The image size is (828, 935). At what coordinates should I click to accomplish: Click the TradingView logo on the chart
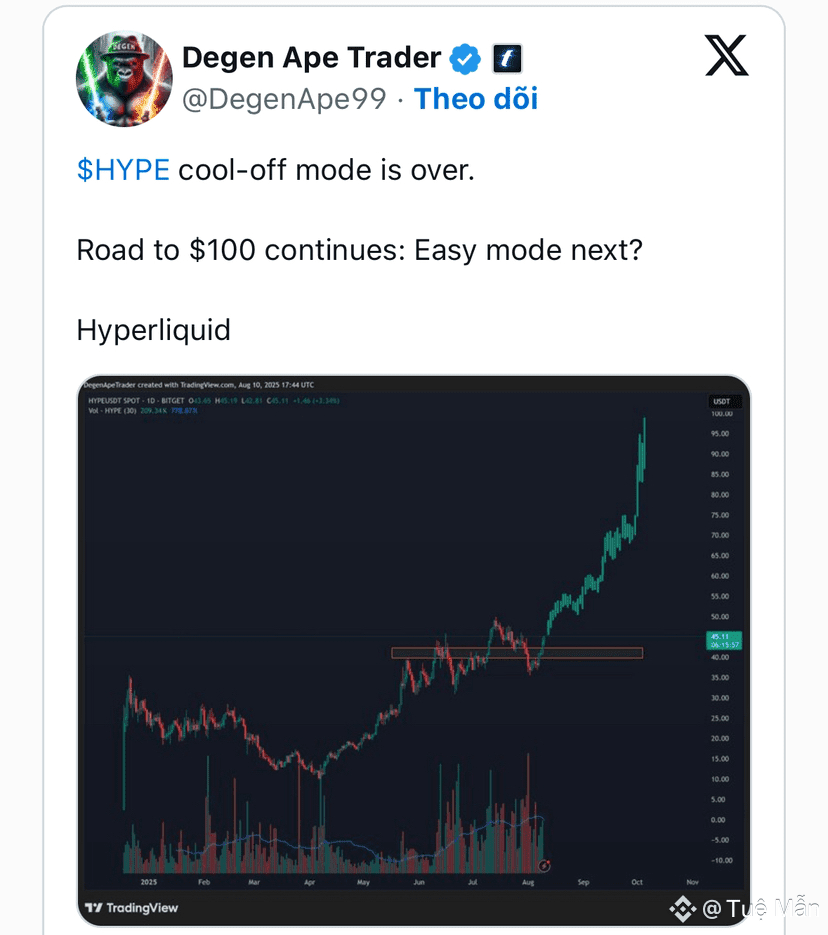(x=131, y=908)
